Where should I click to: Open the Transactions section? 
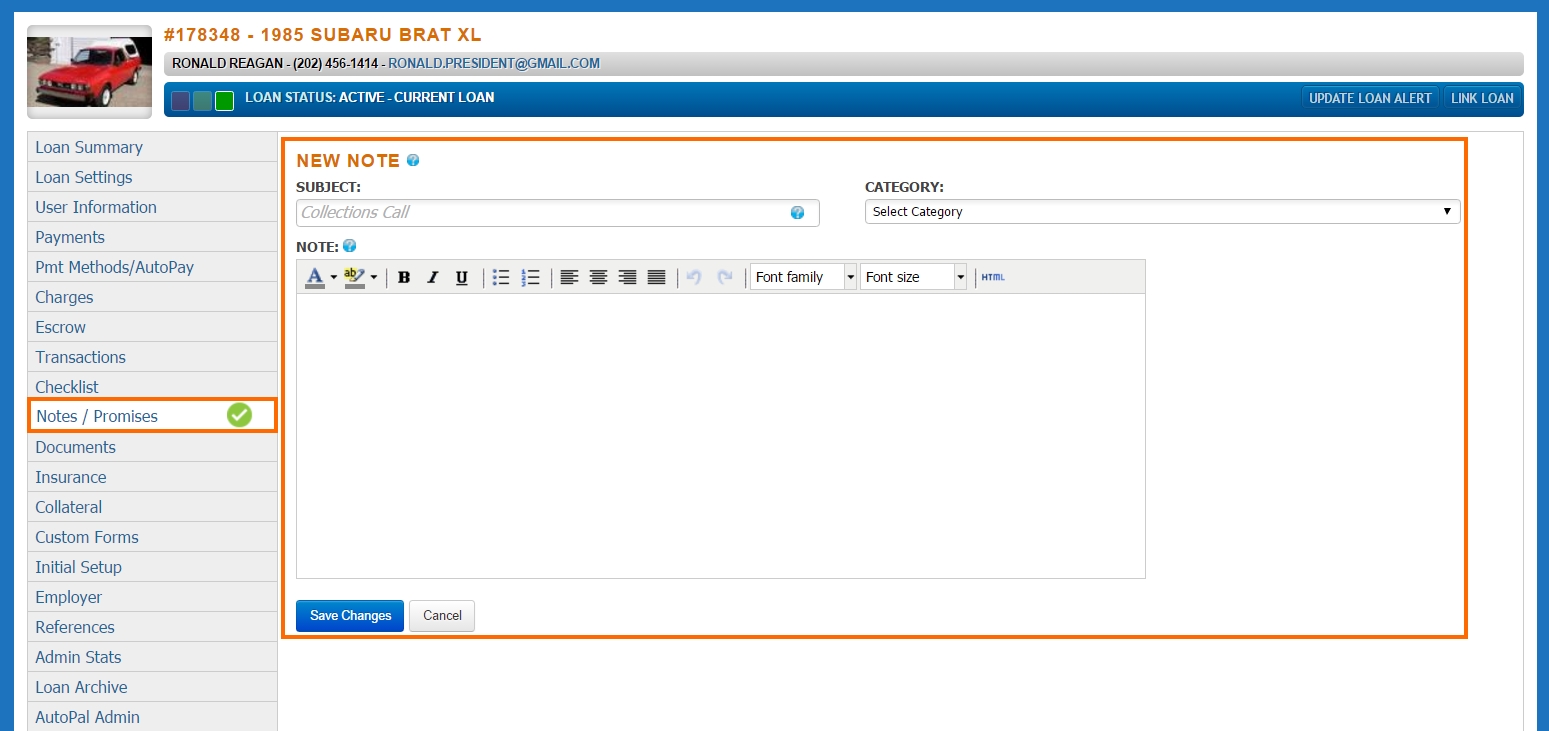click(x=152, y=357)
